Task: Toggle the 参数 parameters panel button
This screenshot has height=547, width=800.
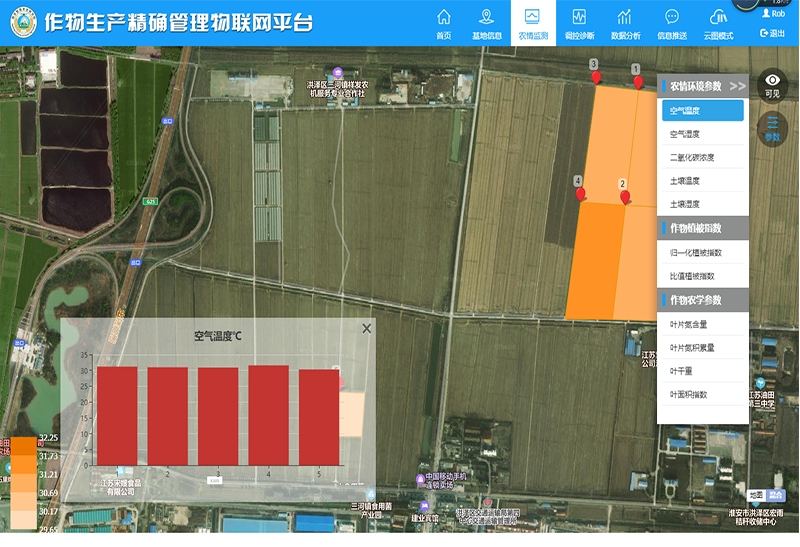Action: coord(772,130)
